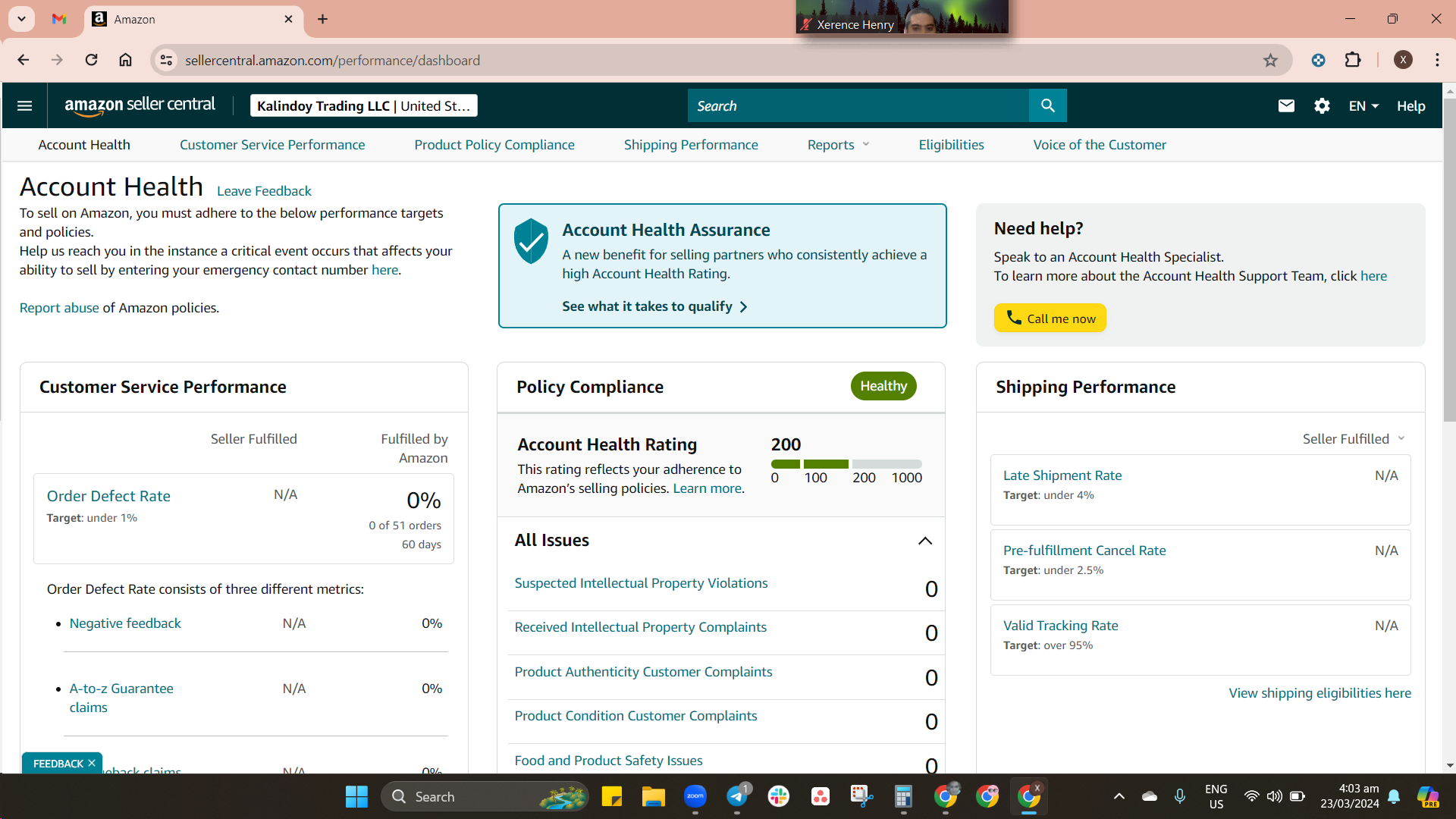Open the tab search dropdown arrow
This screenshot has height=819, width=1456.
[x=21, y=19]
